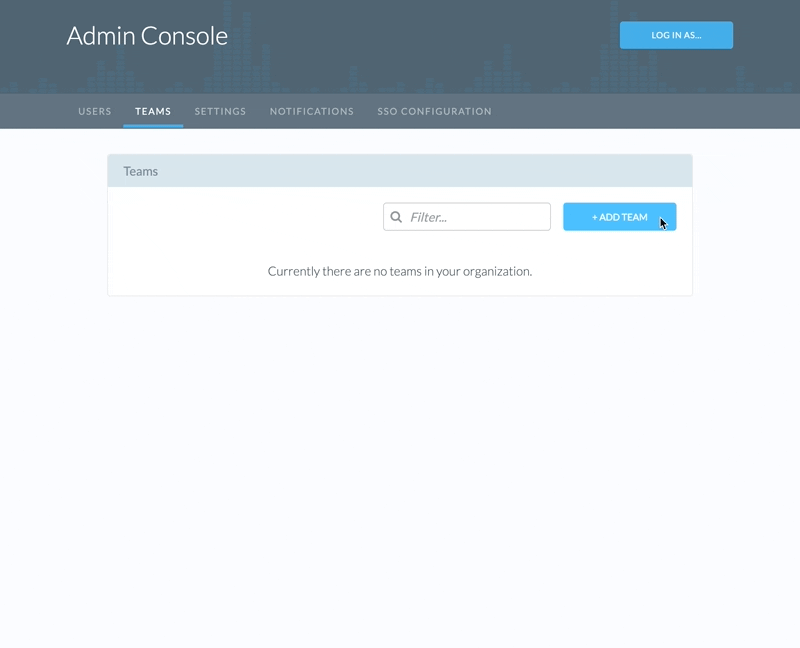This screenshot has height=648, width=800.
Task: Click the blank page area below the Teams panel
Action: [400, 450]
